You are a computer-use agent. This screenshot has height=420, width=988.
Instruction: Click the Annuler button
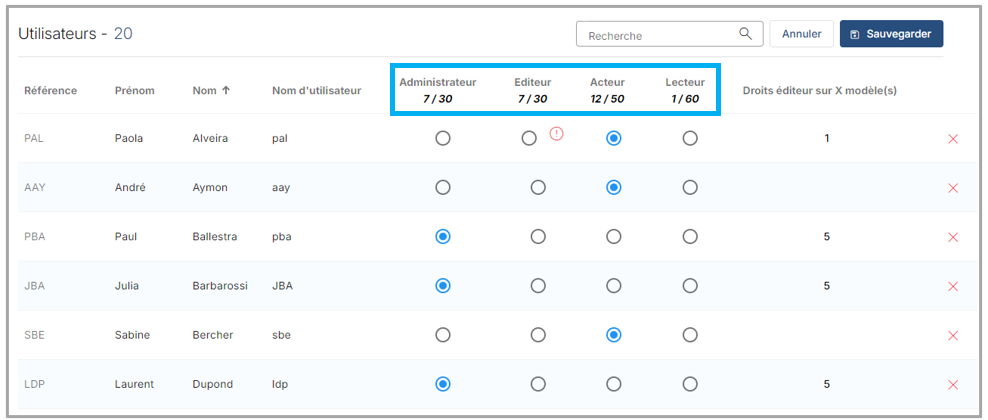[x=801, y=34]
